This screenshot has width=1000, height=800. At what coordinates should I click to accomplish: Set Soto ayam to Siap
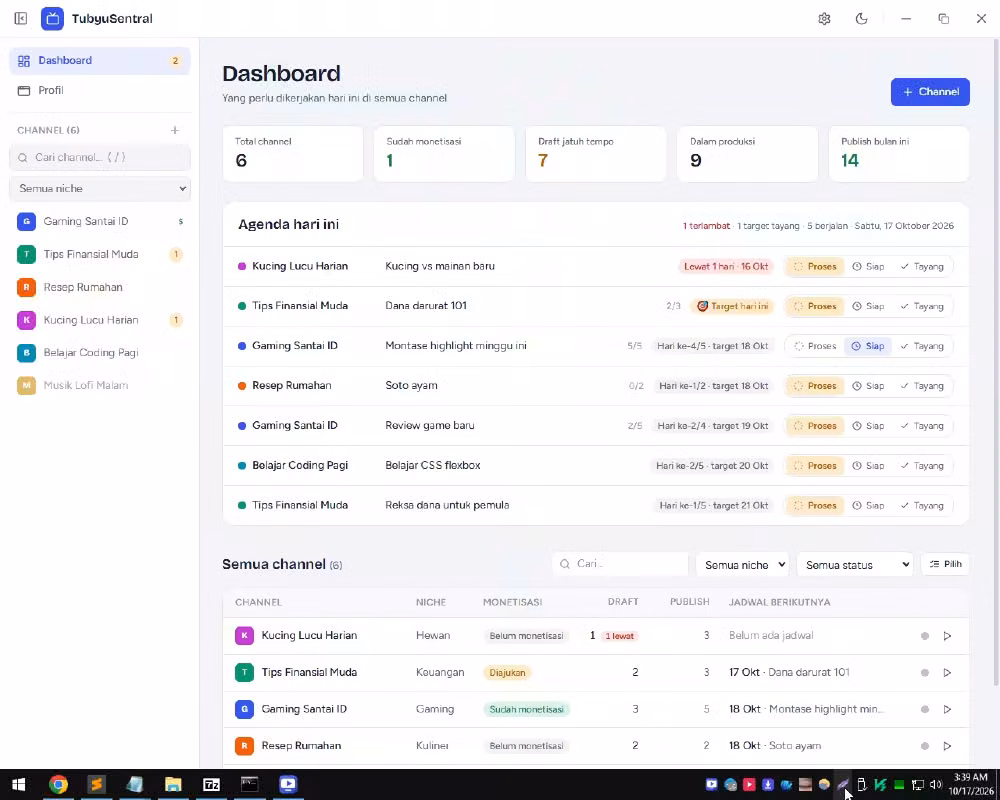point(868,386)
